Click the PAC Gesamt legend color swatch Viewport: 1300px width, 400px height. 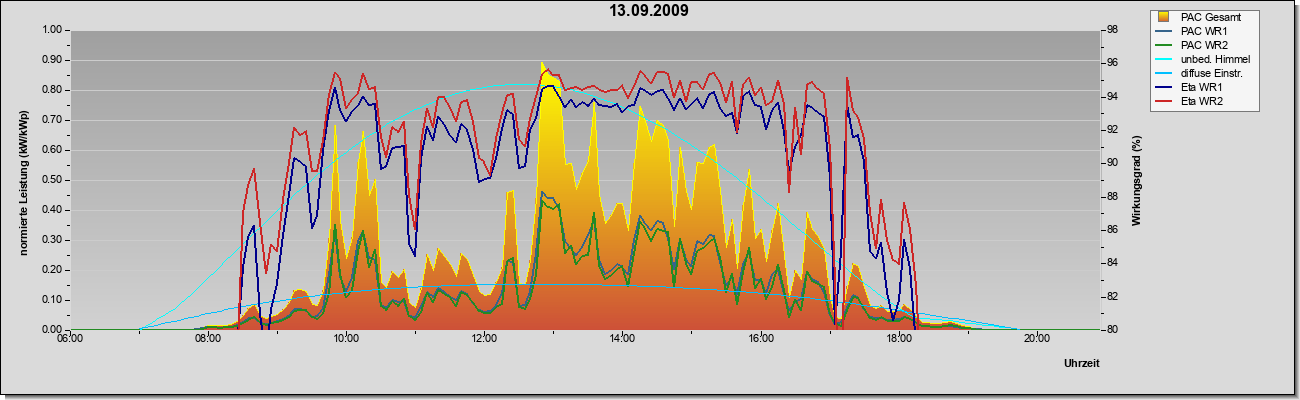pyautogui.click(x=1165, y=16)
